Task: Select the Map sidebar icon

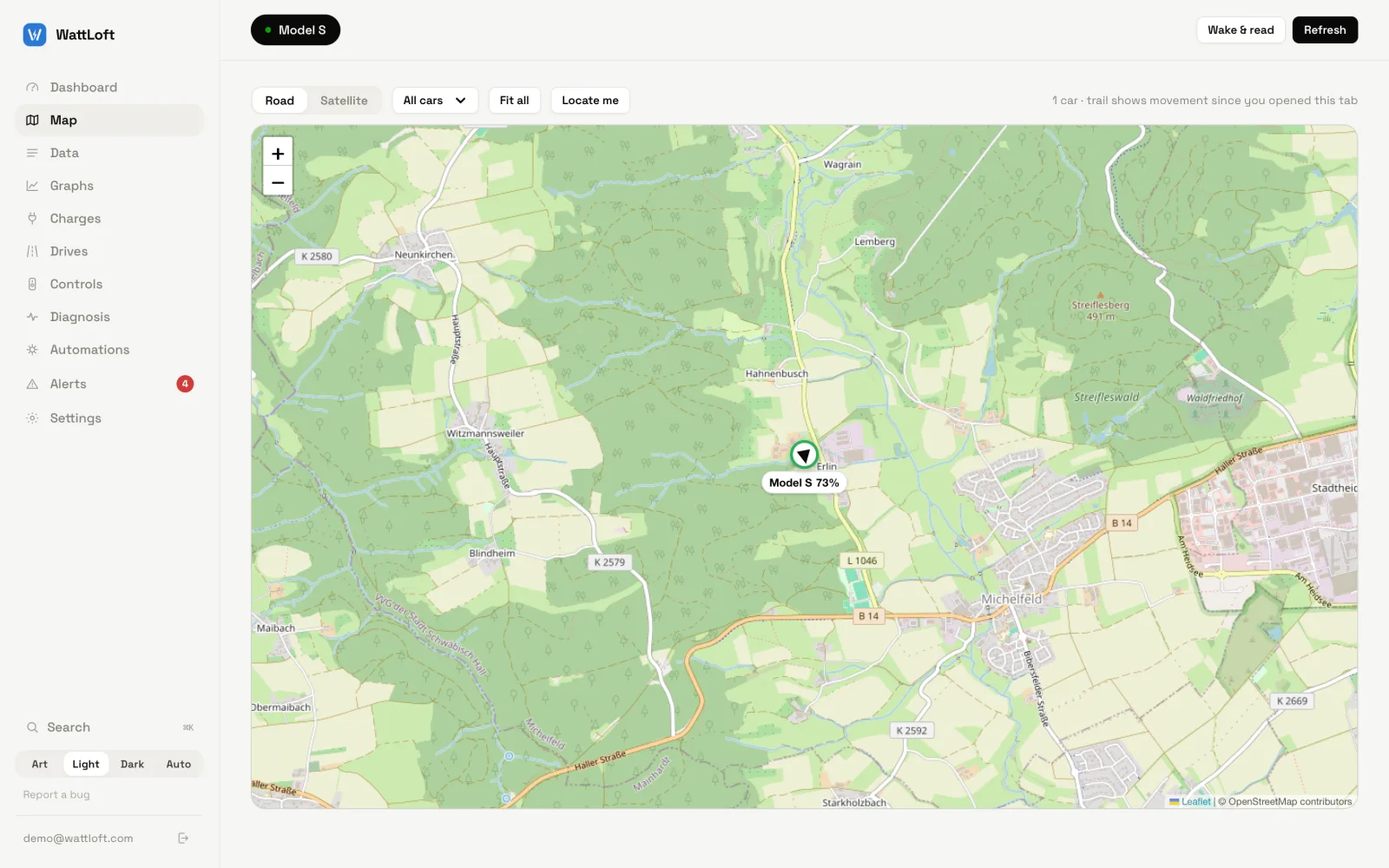Action: tap(32, 120)
